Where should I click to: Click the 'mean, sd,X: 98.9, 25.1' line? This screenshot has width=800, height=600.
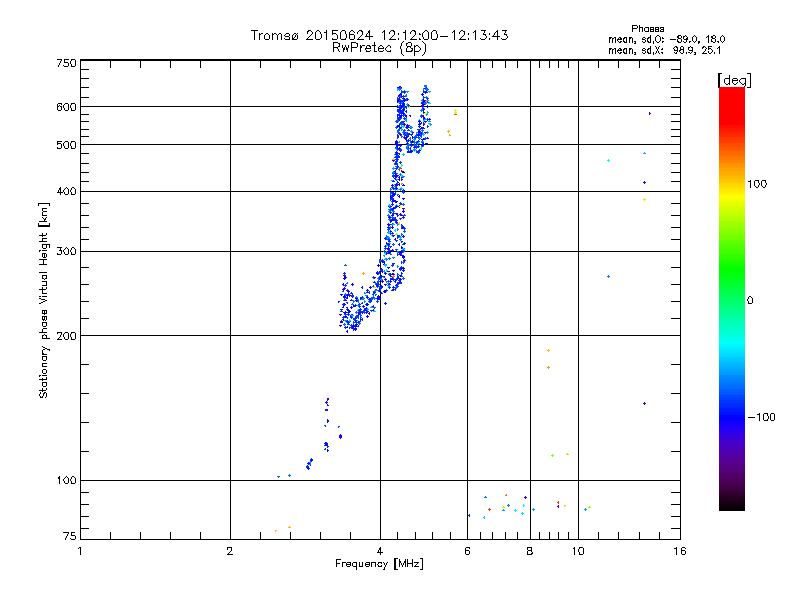[664, 50]
